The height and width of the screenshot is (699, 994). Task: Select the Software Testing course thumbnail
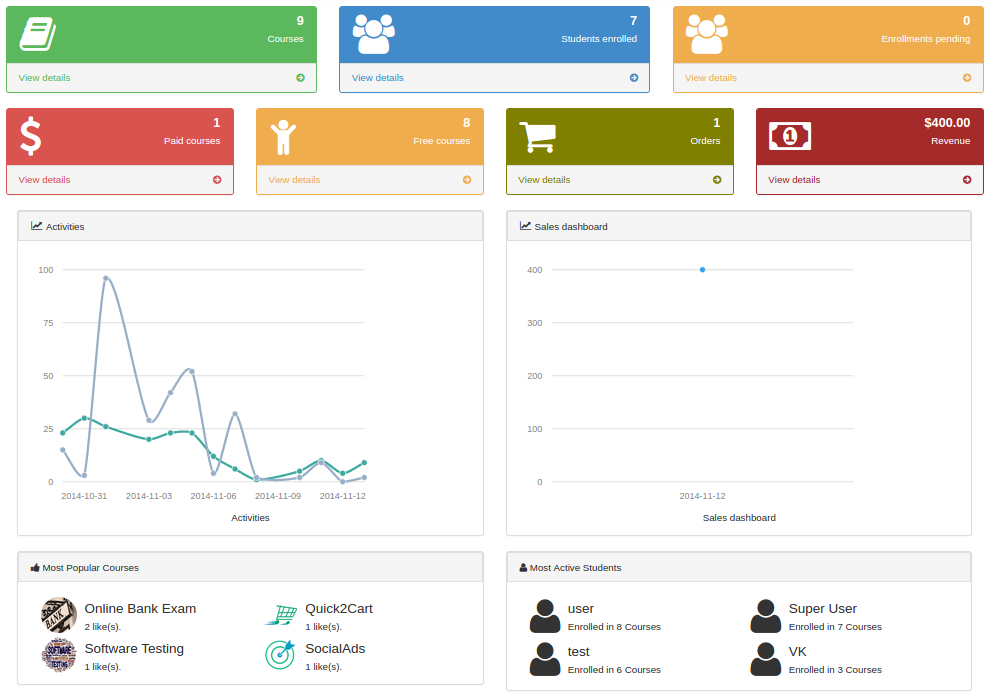pos(59,655)
